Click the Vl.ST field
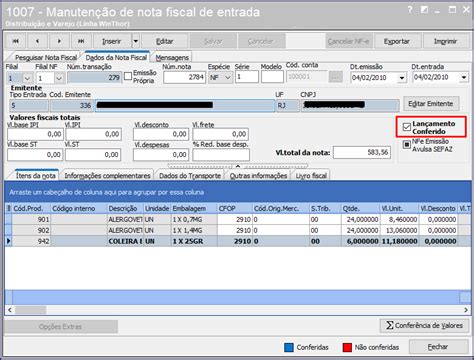This screenshot has width=474, height=360. (93, 155)
